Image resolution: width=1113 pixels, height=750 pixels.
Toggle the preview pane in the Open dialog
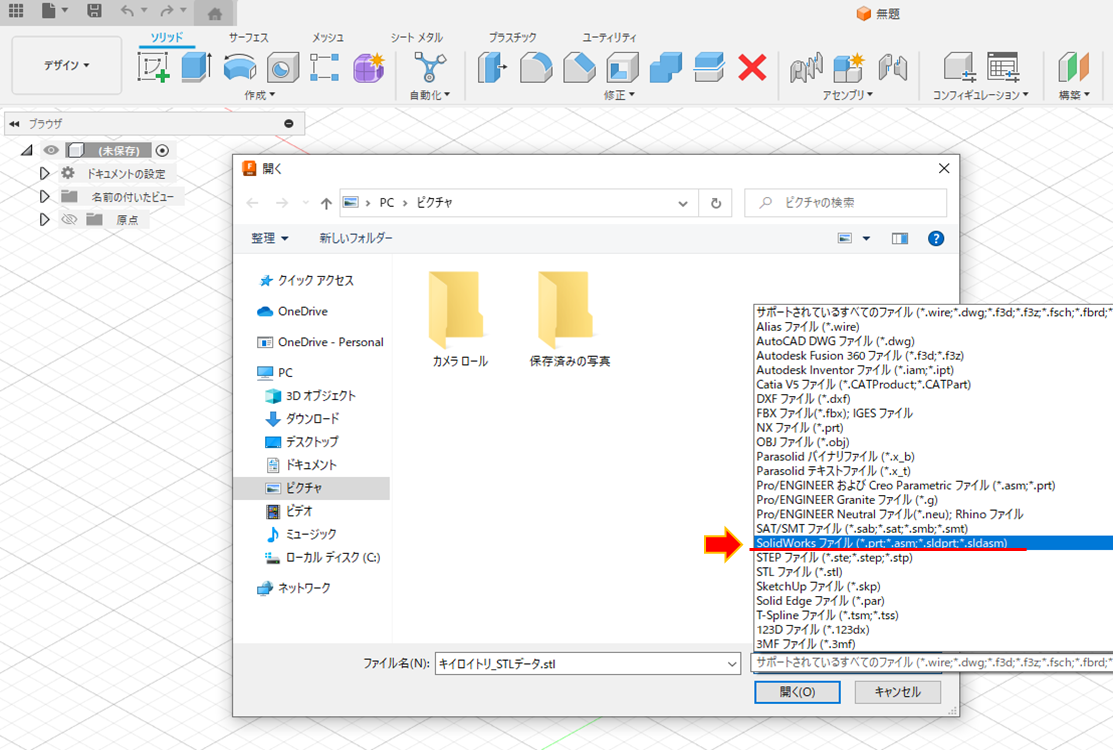pyautogui.click(x=898, y=239)
